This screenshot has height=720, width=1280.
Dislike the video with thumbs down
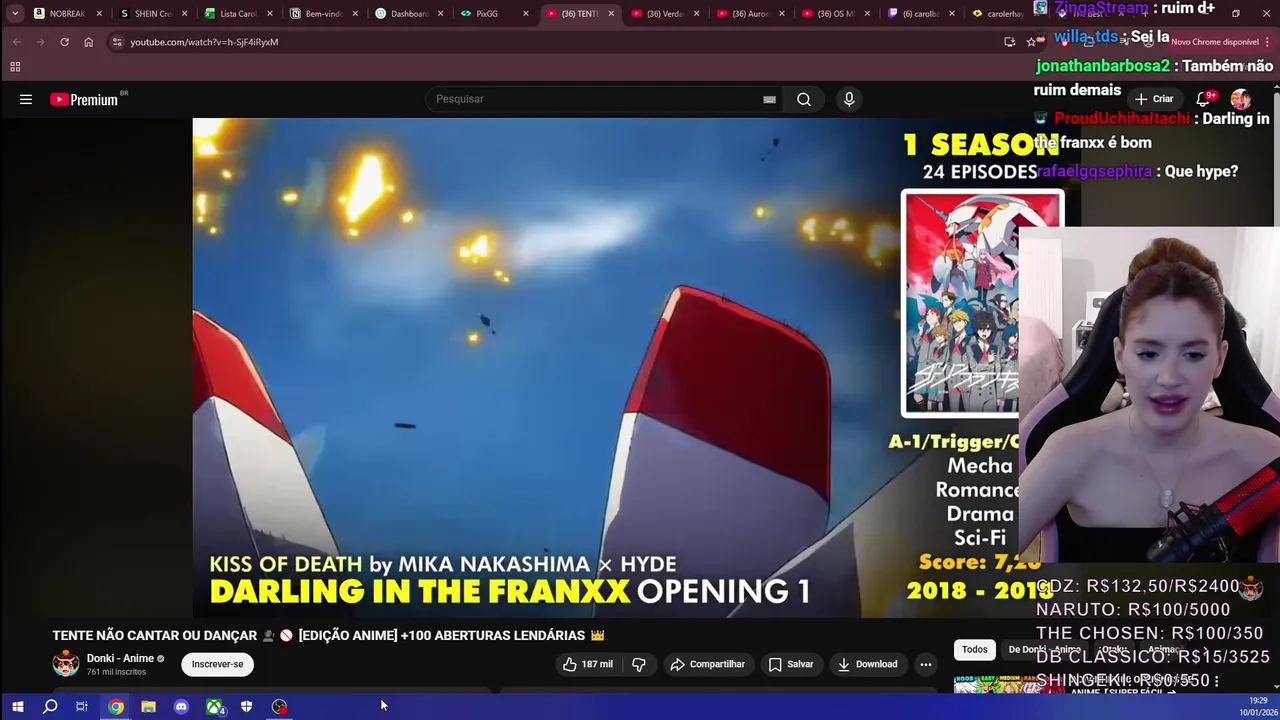pos(639,664)
